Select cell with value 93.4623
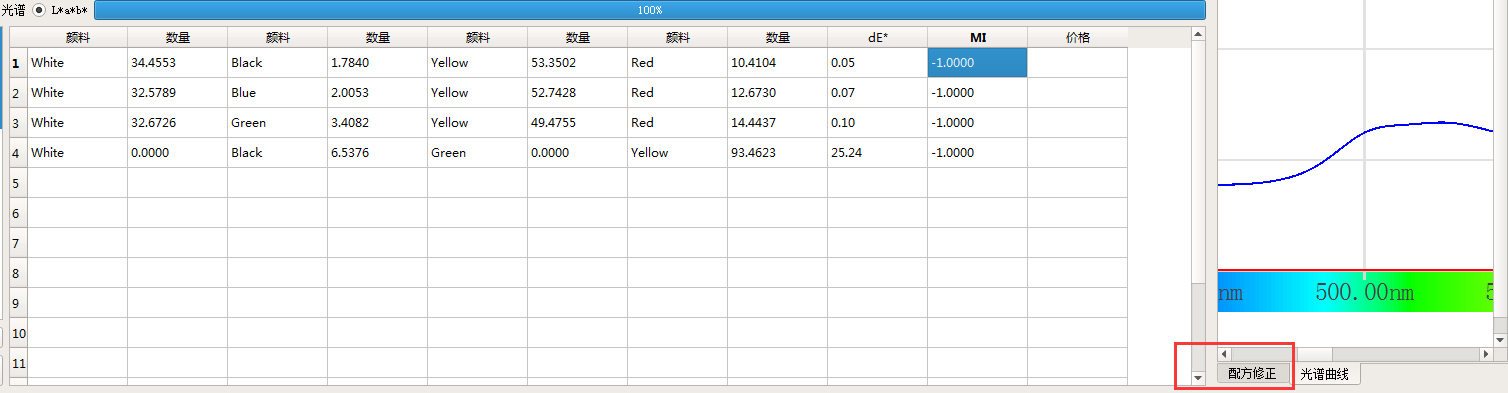 tap(777, 153)
